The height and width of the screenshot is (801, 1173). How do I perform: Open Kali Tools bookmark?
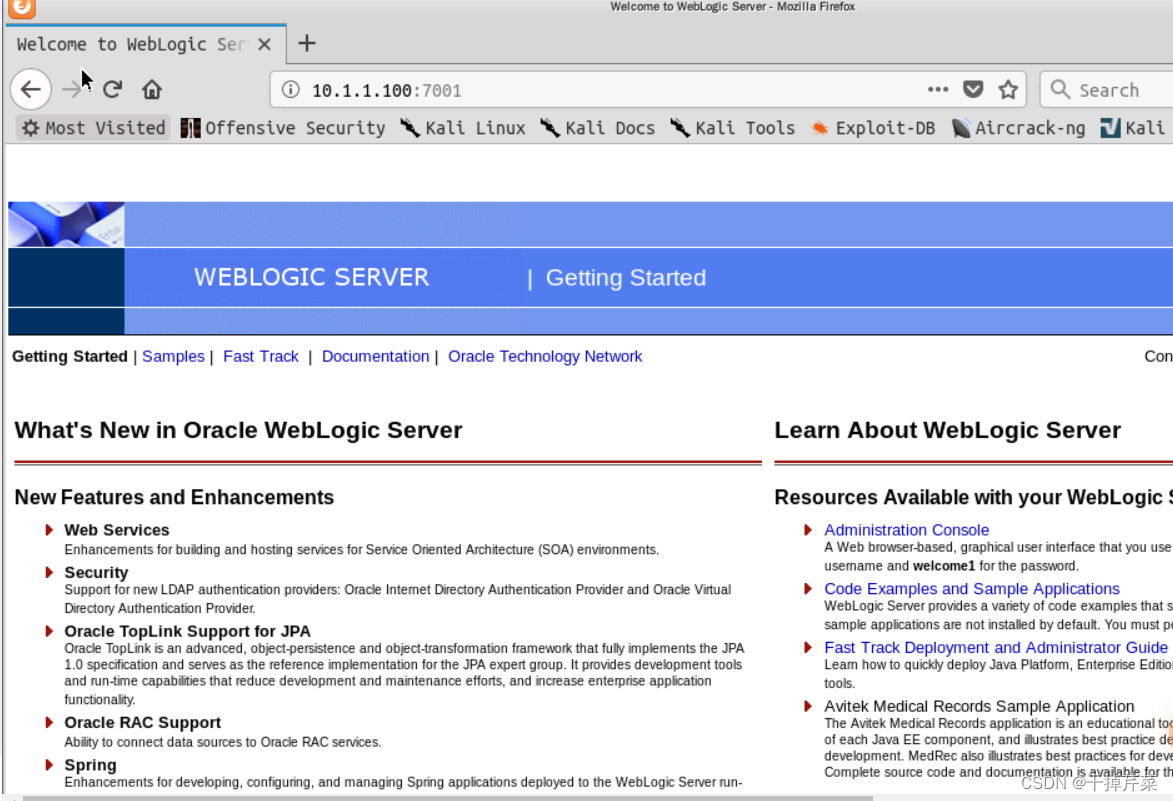[x=732, y=128]
